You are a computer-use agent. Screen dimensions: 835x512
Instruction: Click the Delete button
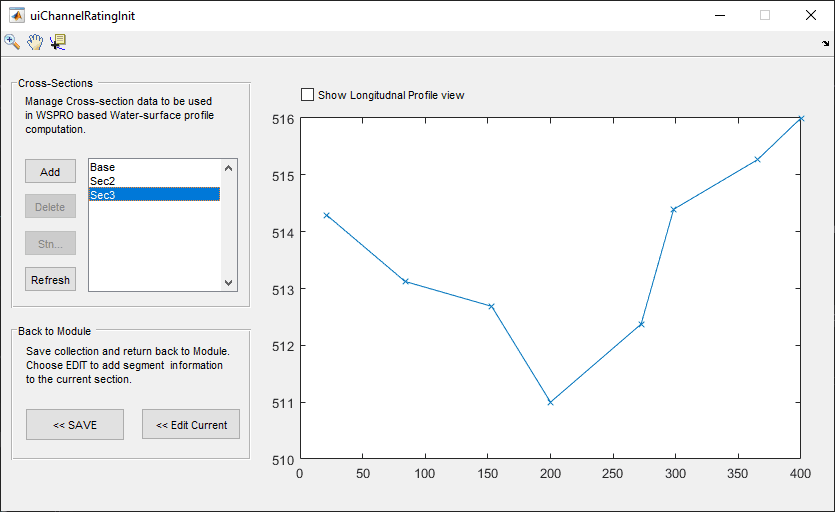[x=50, y=207]
